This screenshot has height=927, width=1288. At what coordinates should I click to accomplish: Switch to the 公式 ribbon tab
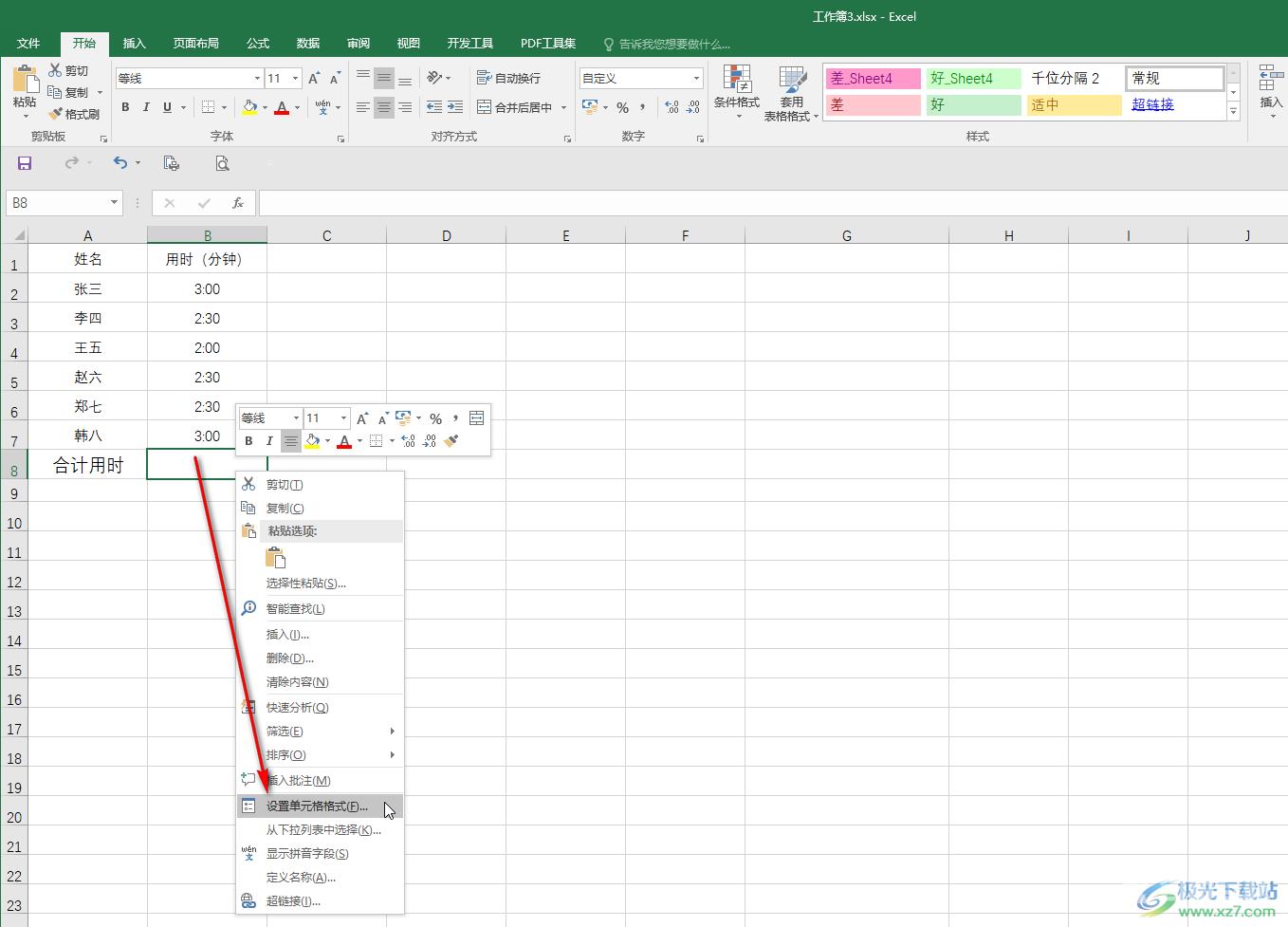coord(258,44)
